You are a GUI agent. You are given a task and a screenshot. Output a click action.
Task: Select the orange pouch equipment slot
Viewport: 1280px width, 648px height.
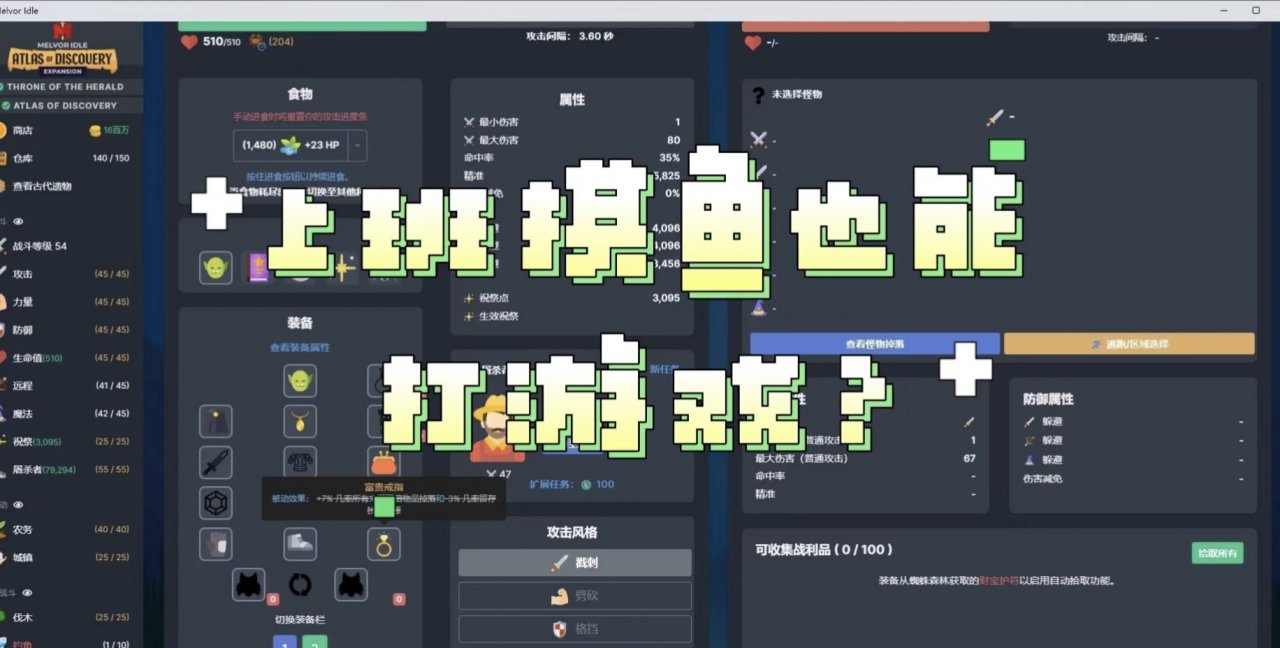(384, 463)
